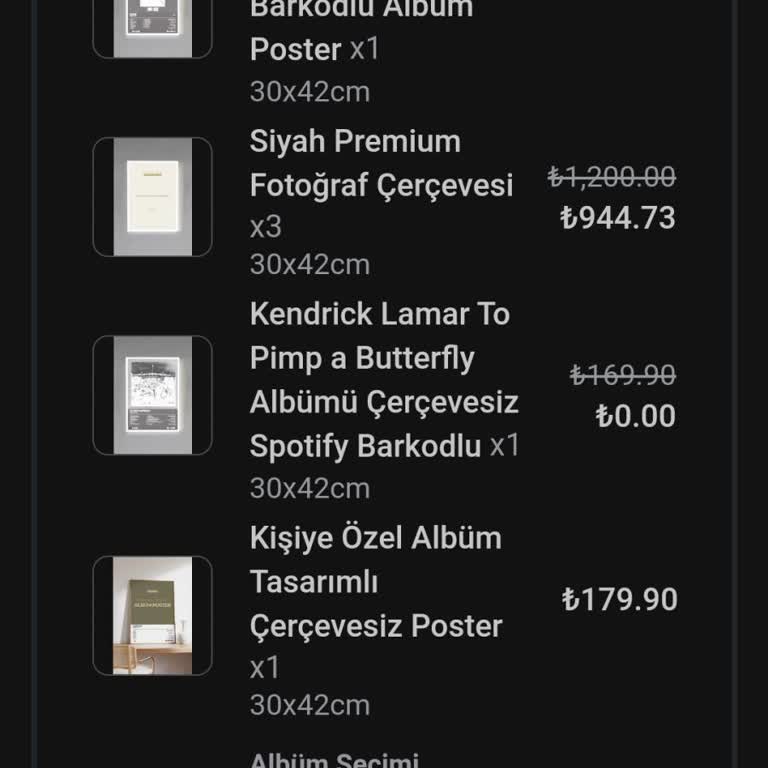Tap the x1 quantity beside the top Poster
This screenshot has height=768, width=768.
365,49
